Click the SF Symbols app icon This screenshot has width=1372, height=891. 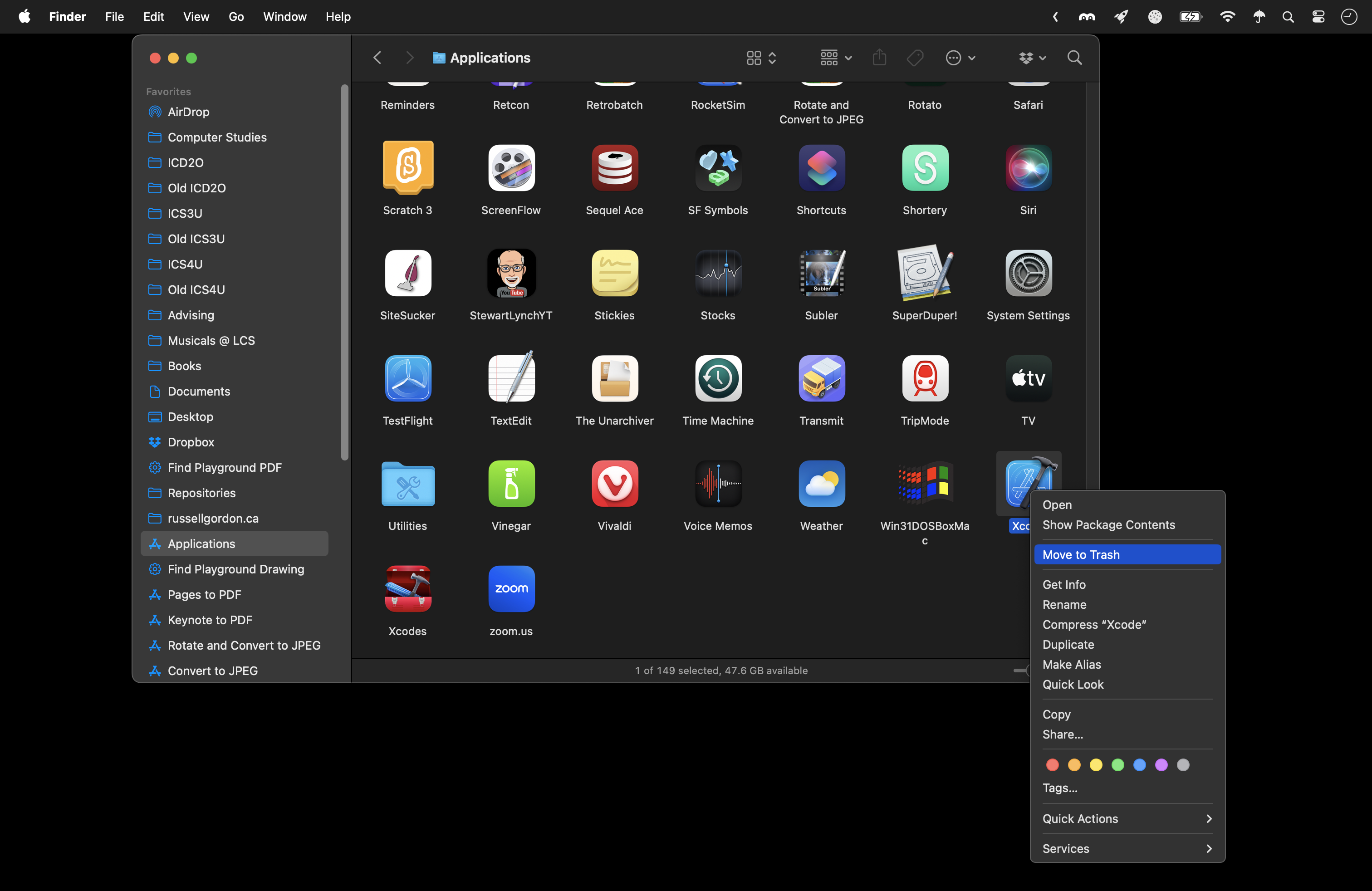718,168
